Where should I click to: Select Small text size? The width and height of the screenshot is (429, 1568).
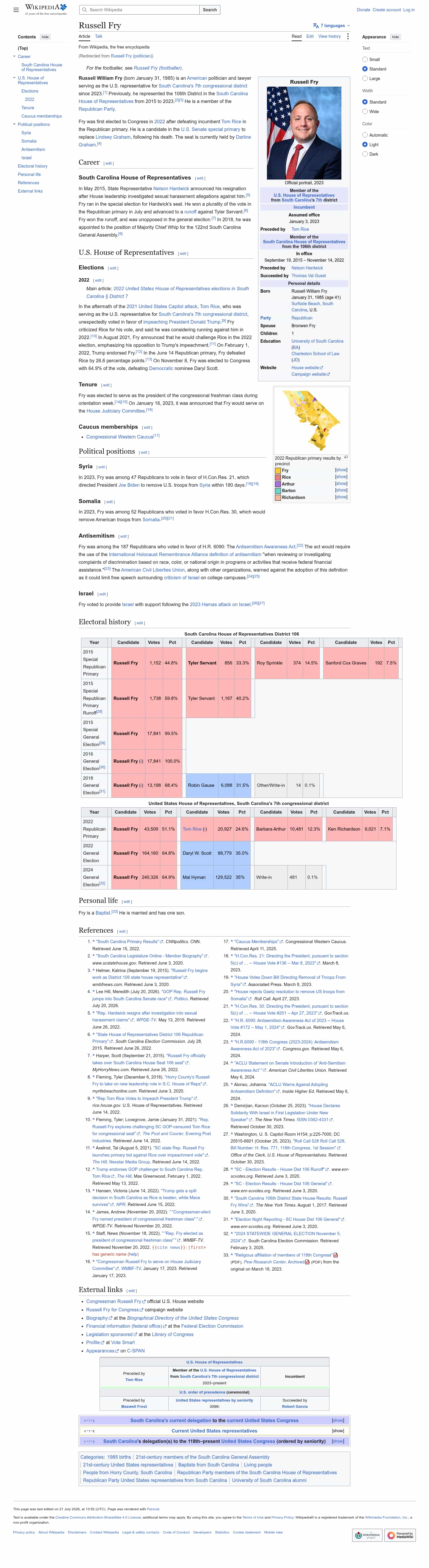365,59
